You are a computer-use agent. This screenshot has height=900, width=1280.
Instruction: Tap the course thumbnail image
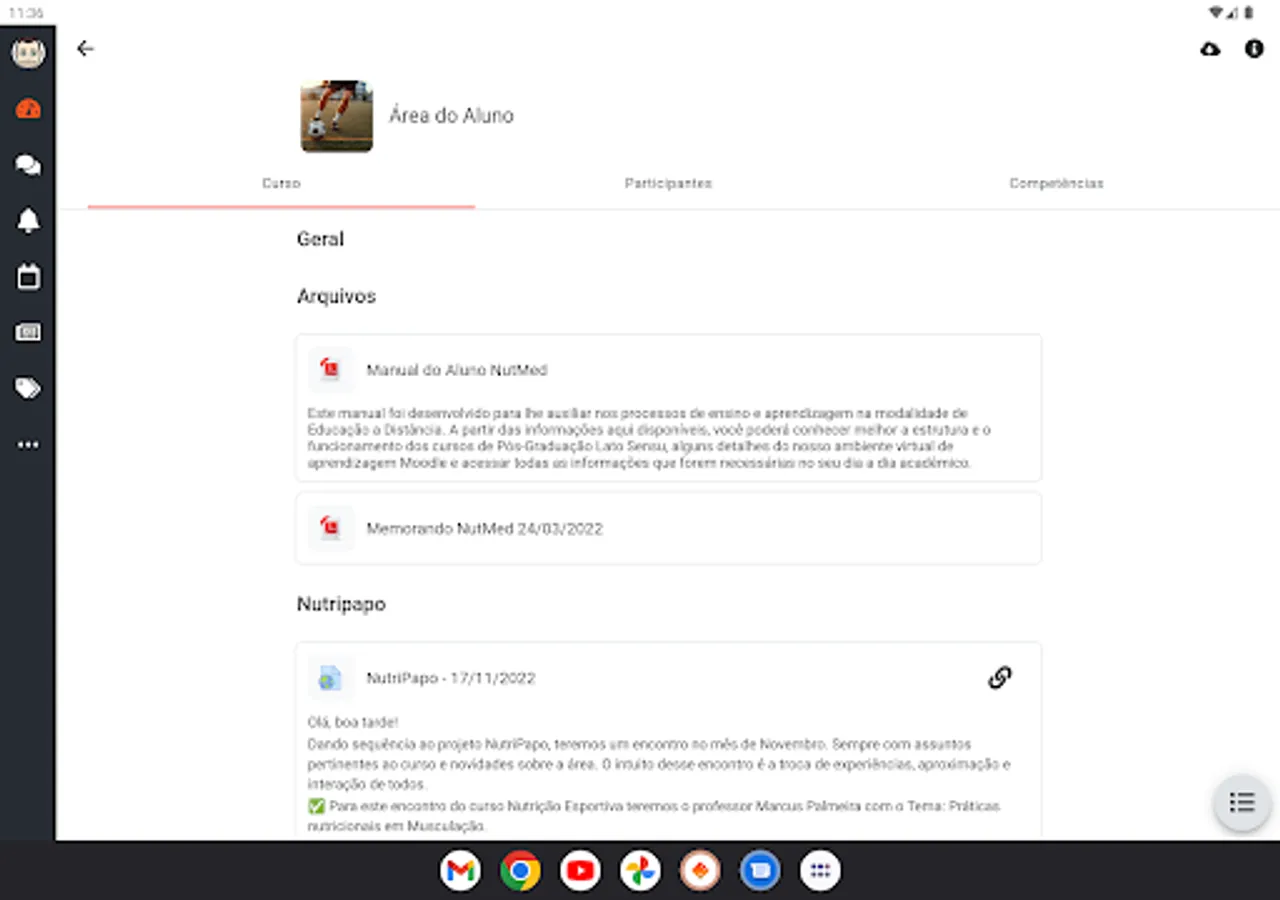337,116
